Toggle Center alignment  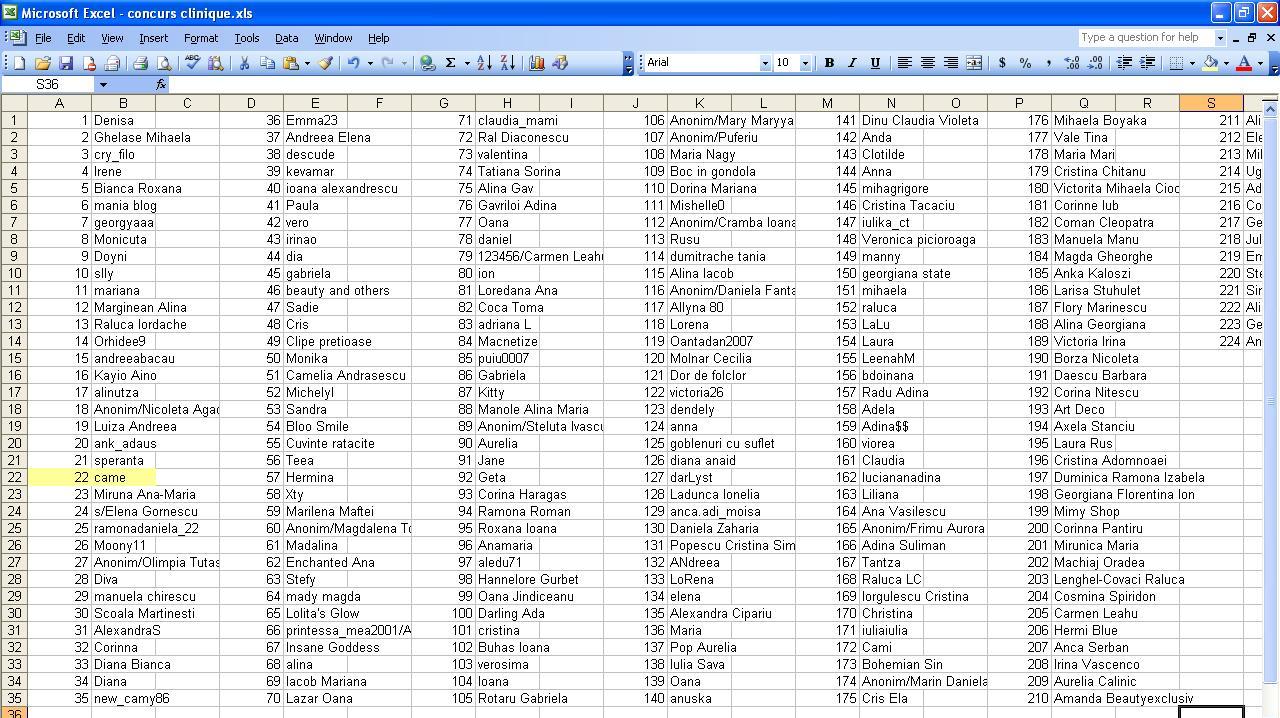point(927,63)
